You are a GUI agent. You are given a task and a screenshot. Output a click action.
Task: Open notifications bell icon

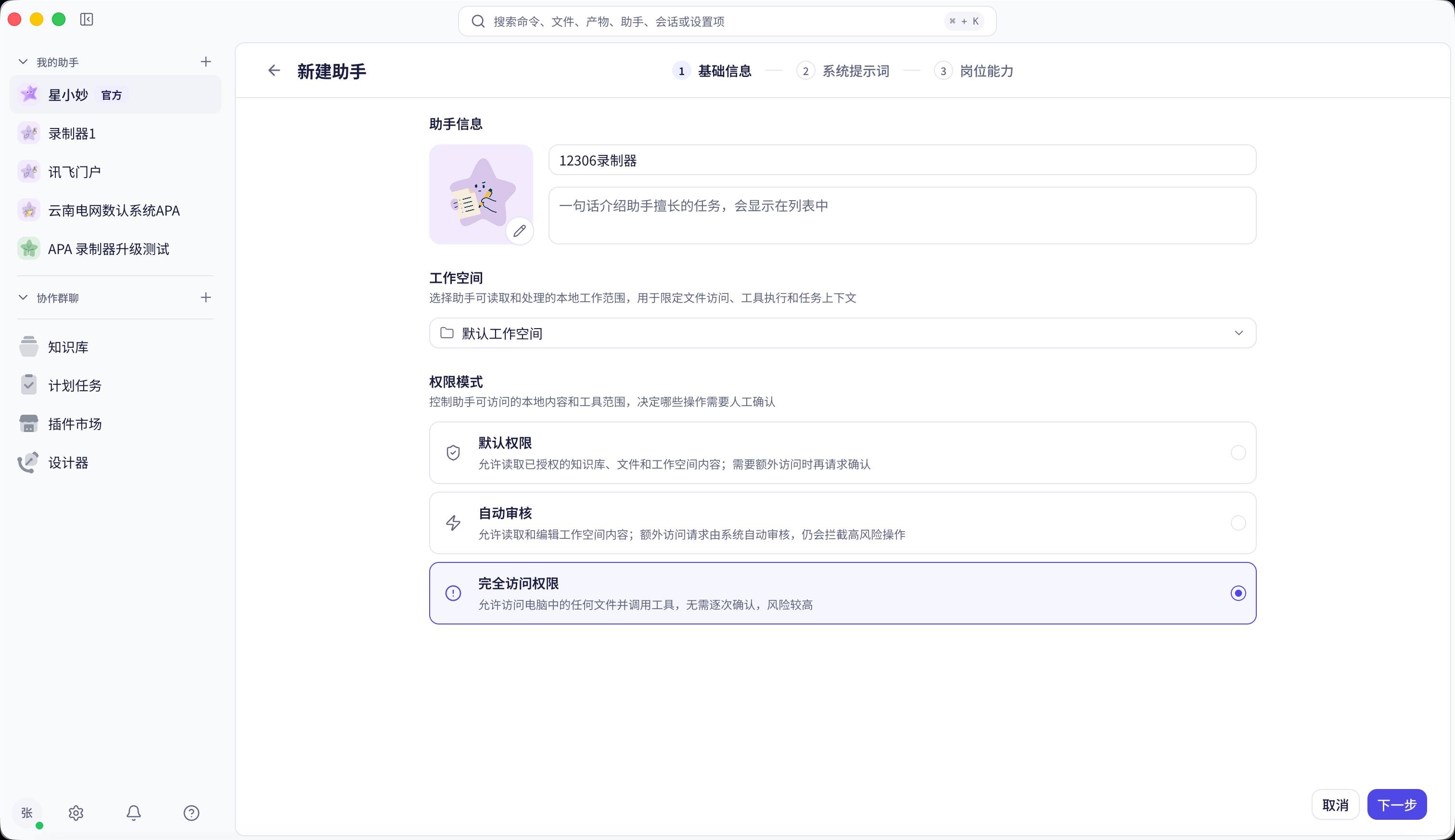134,813
